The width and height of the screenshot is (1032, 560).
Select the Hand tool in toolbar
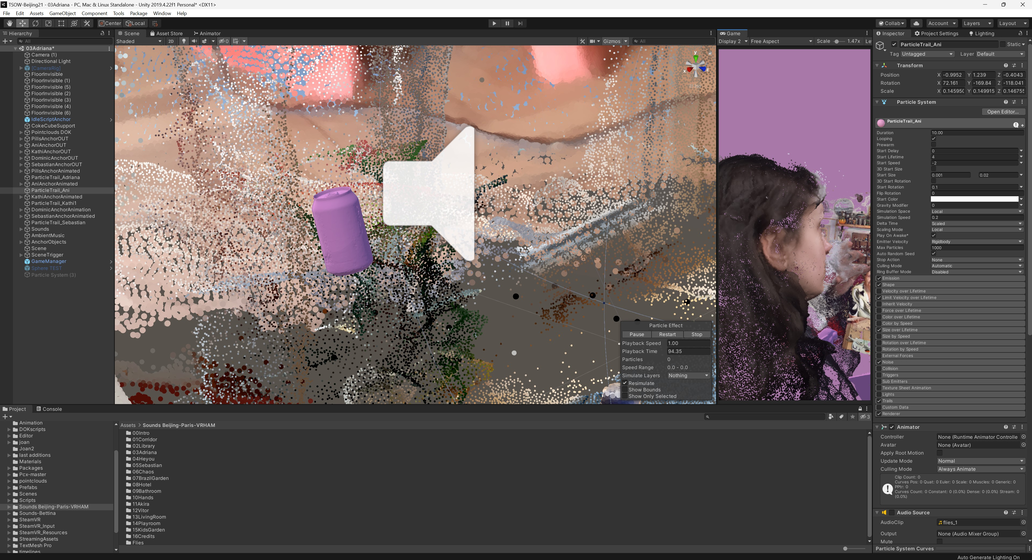click(x=9, y=23)
